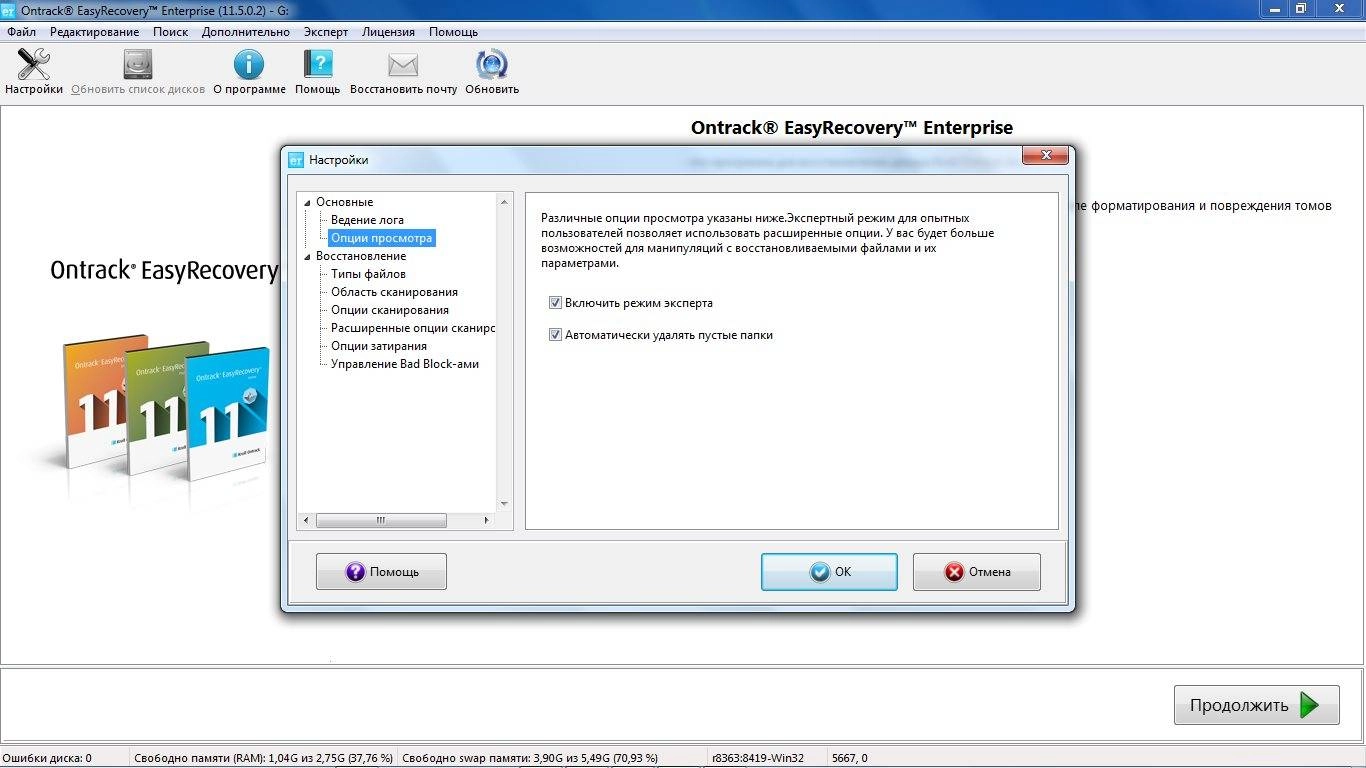Enable Включить режим эксперта checkbox
Image resolution: width=1366 pixels, height=768 pixels.
555,303
